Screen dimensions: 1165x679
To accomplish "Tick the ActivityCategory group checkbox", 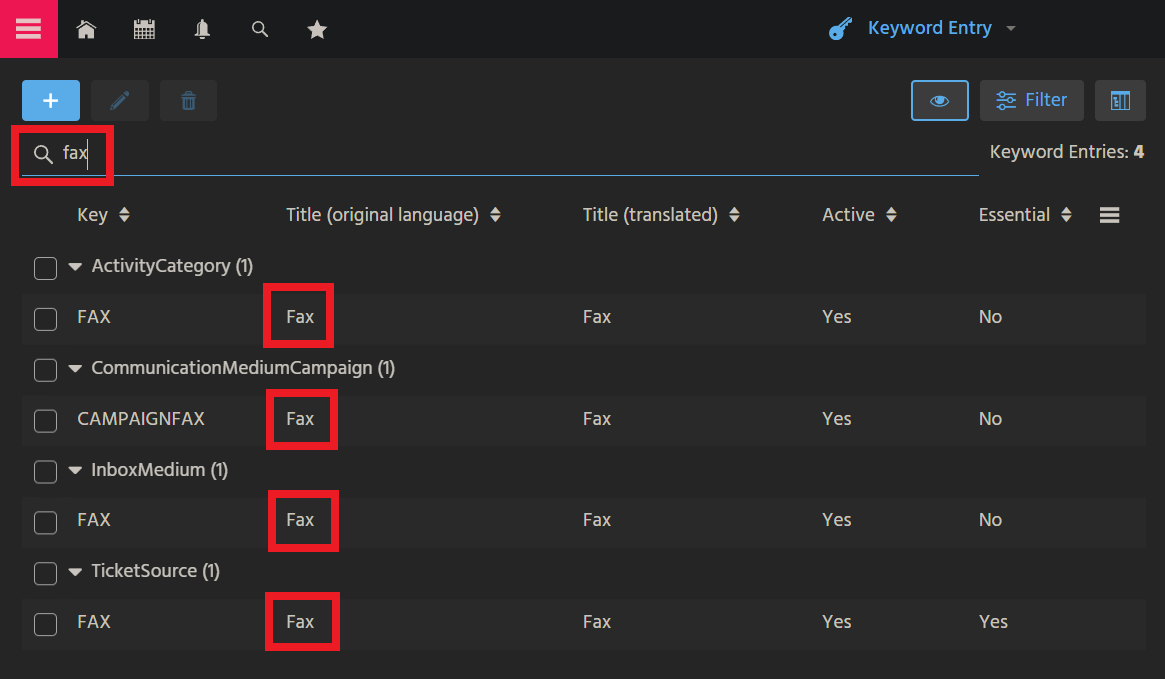I will tap(45, 267).
